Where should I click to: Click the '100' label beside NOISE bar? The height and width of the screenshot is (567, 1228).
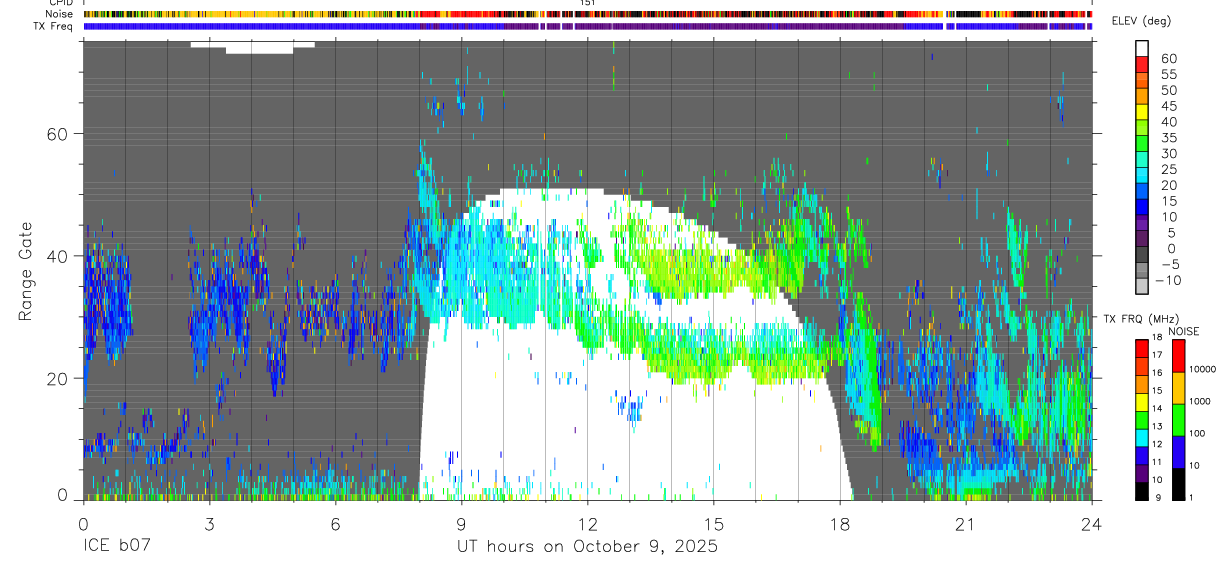(1197, 433)
